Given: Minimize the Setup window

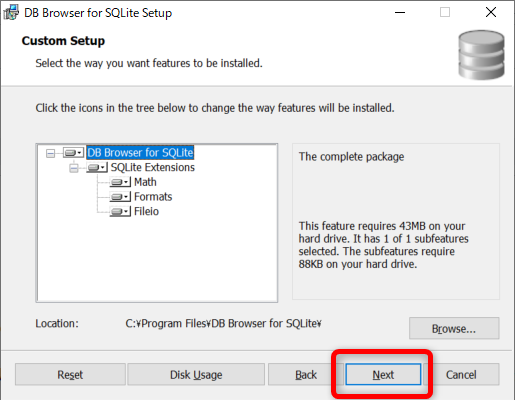Looking at the screenshot, I should 400,13.
